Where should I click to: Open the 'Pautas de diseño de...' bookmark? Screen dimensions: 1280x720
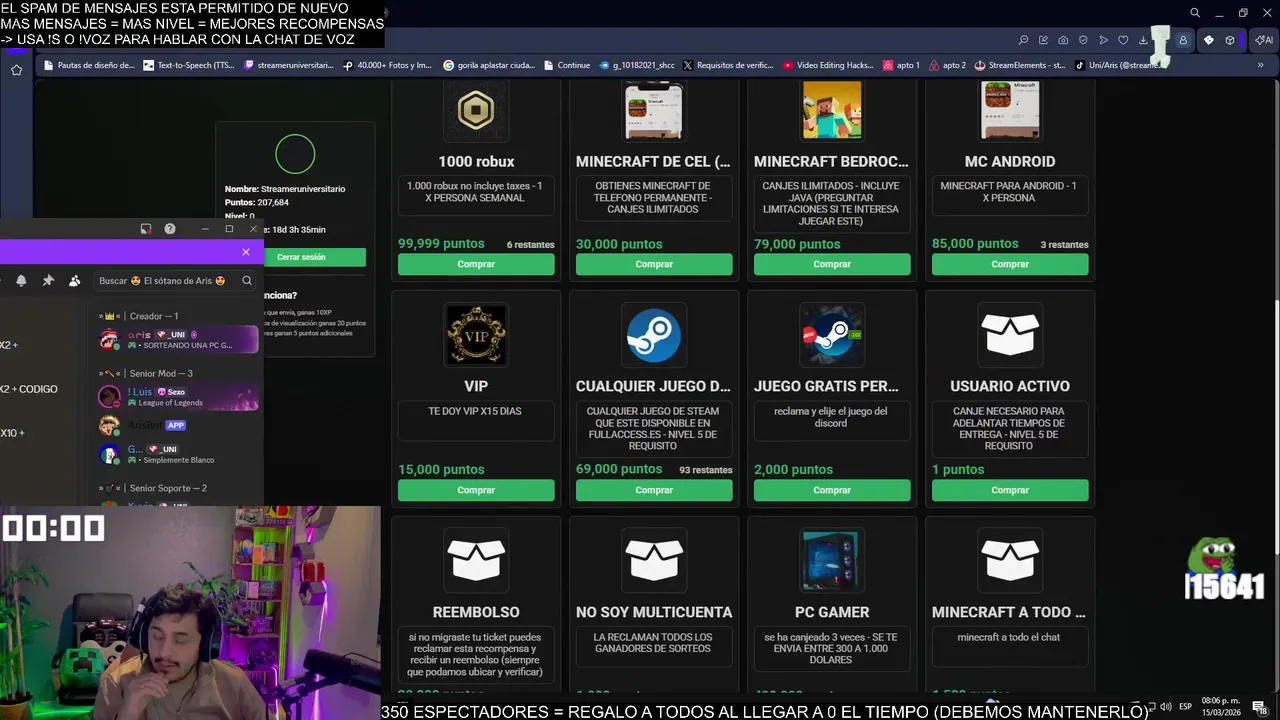[88, 65]
